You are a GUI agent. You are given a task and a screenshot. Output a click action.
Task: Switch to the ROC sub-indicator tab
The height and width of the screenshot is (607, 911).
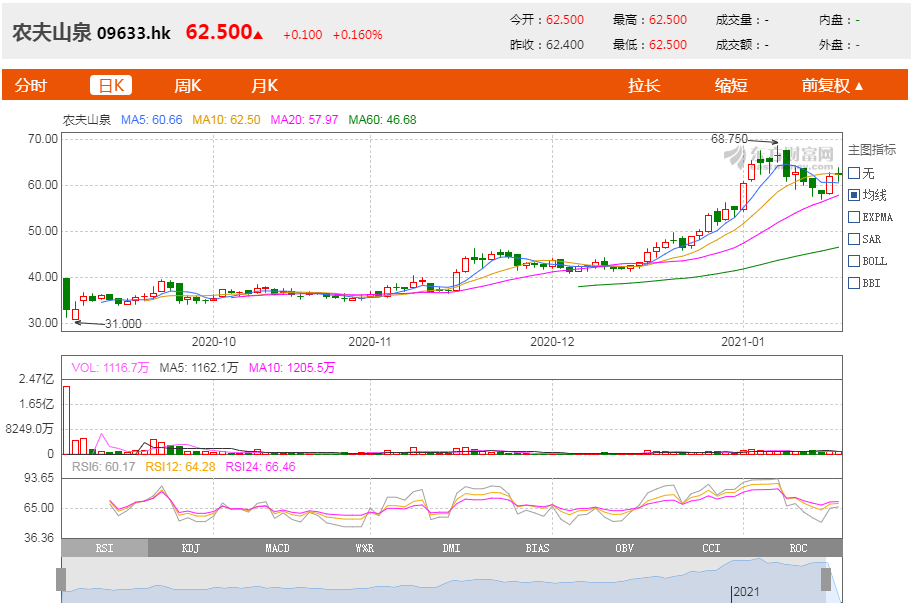click(x=798, y=548)
